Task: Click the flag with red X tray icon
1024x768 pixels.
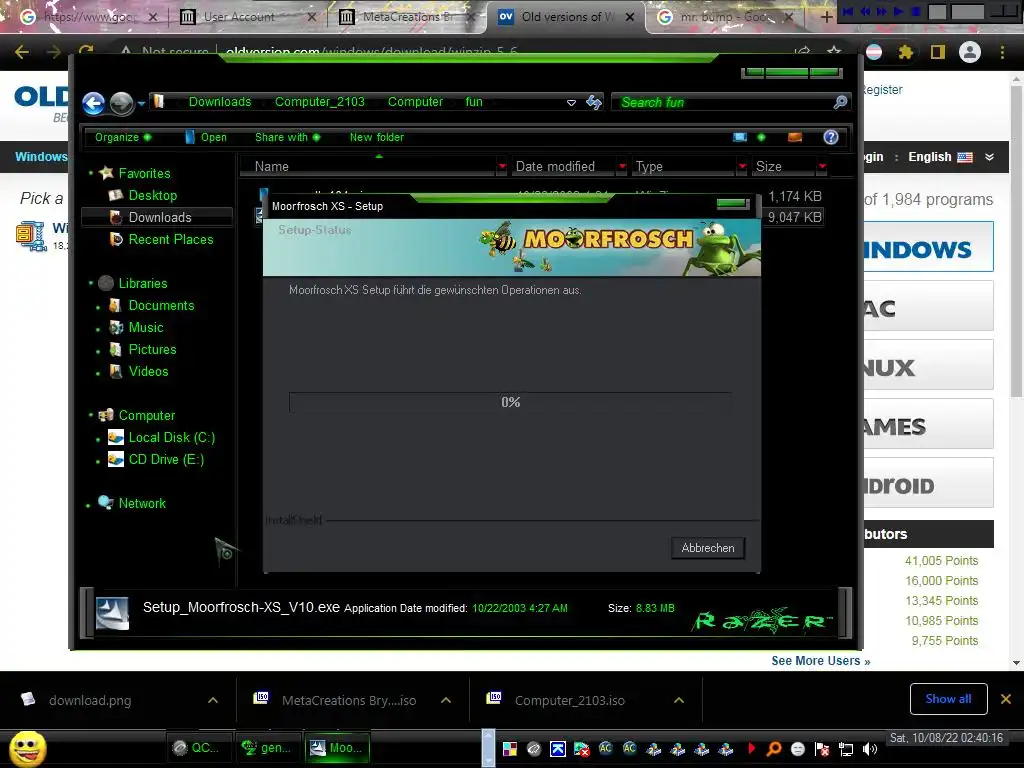Action: point(822,749)
